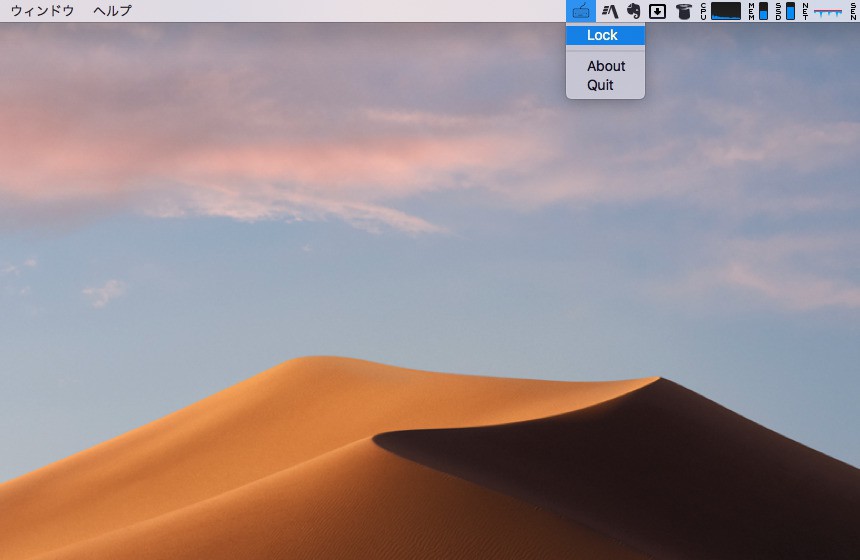The width and height of the screenshot is (860, 560).
Task: Open the NET network activity monitor
Action: (823, 11)
